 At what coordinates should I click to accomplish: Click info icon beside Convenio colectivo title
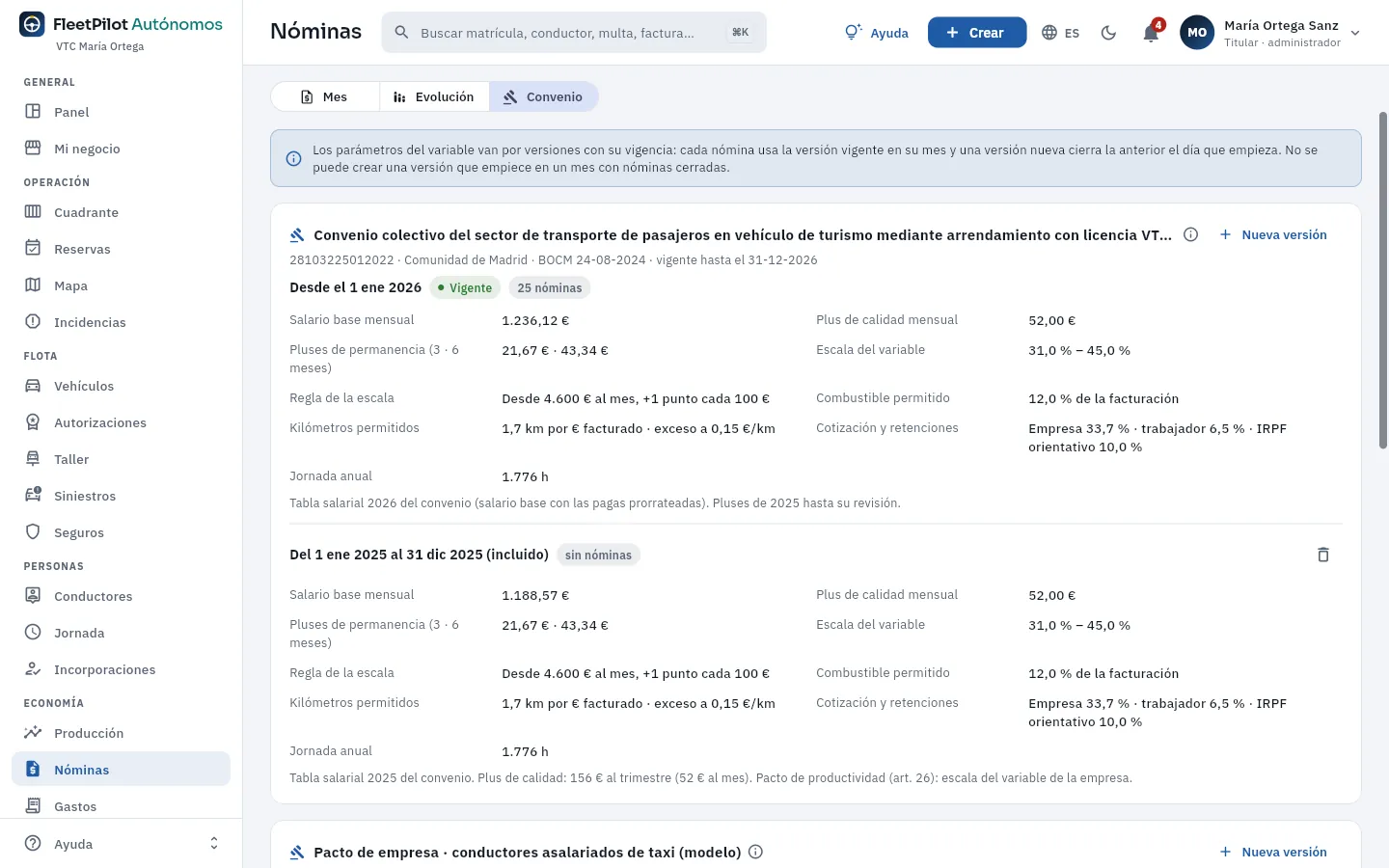click(1191, 234)
